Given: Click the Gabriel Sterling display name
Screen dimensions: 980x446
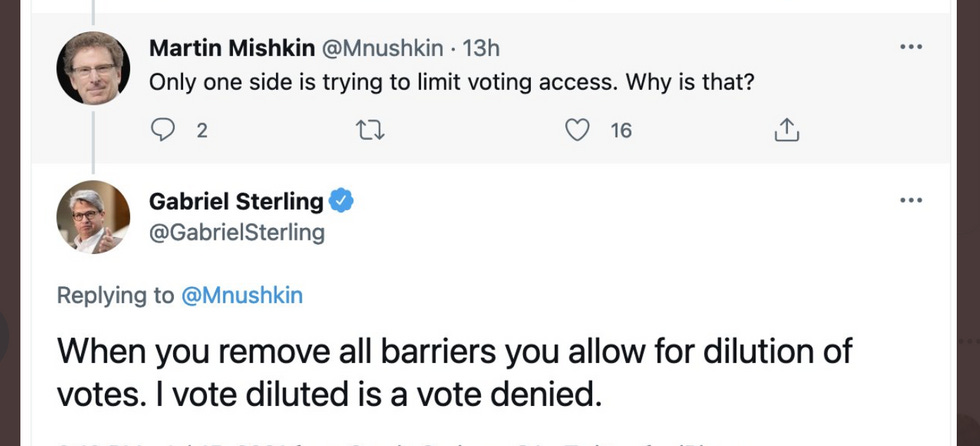Looking at the screenshot, I should click(236, 201).
